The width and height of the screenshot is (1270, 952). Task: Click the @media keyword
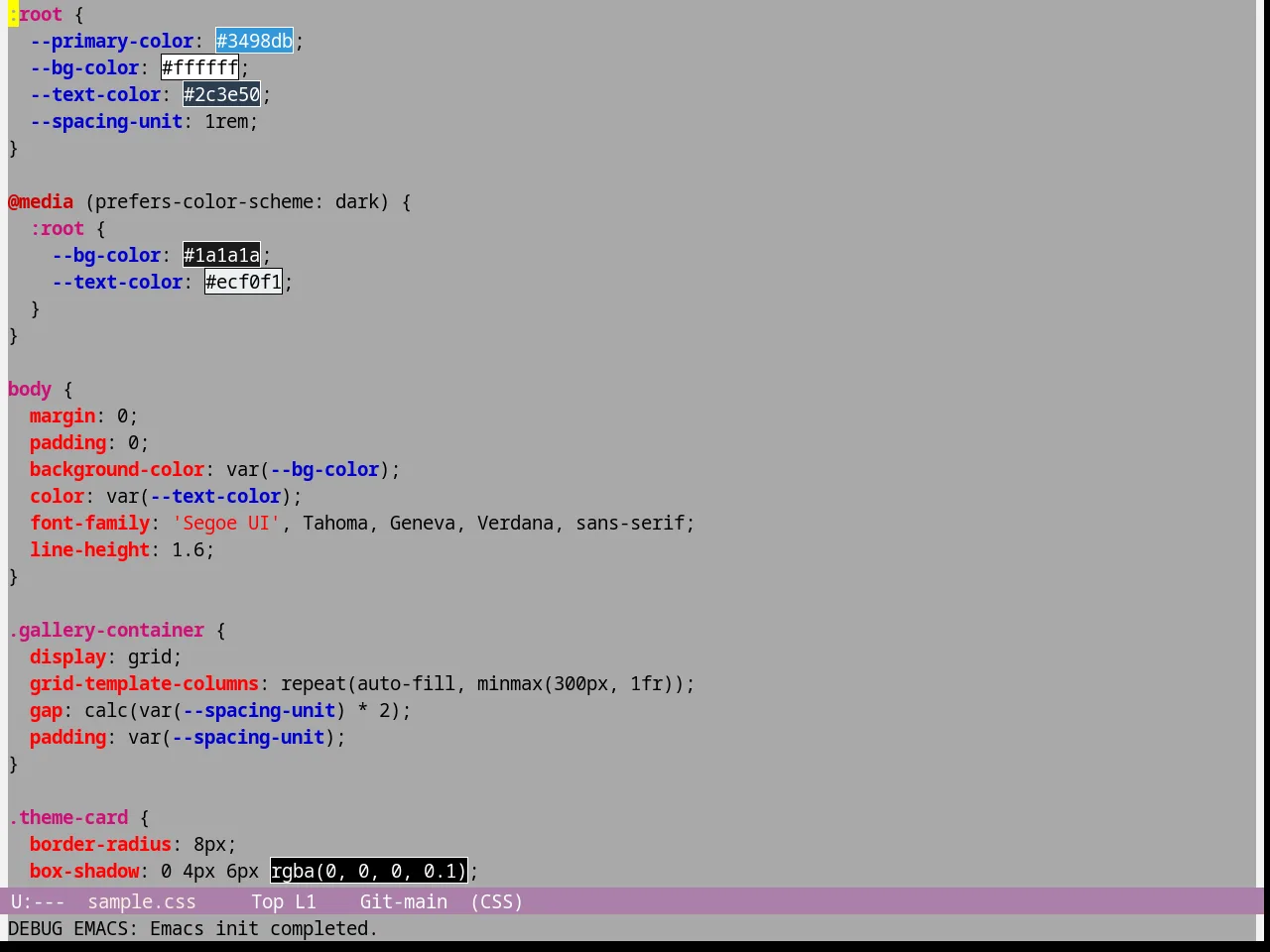point(41,201)
